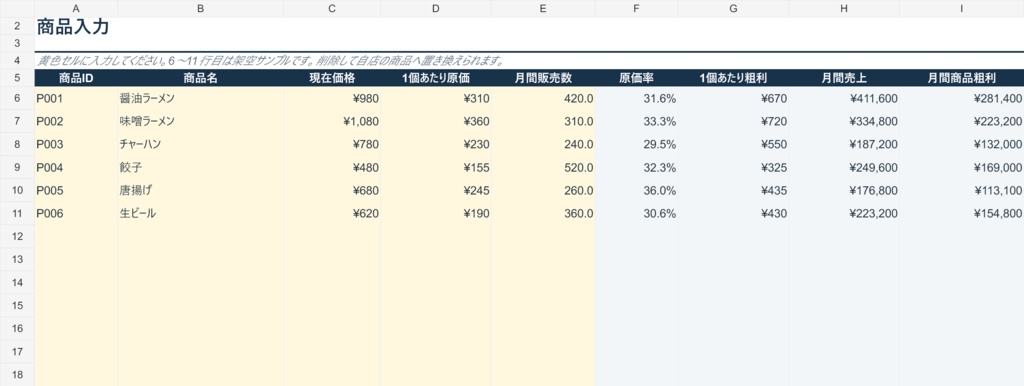Click the ¥310 cost cell
This screenshot has width=1024, height=386.
click(436, 99)
